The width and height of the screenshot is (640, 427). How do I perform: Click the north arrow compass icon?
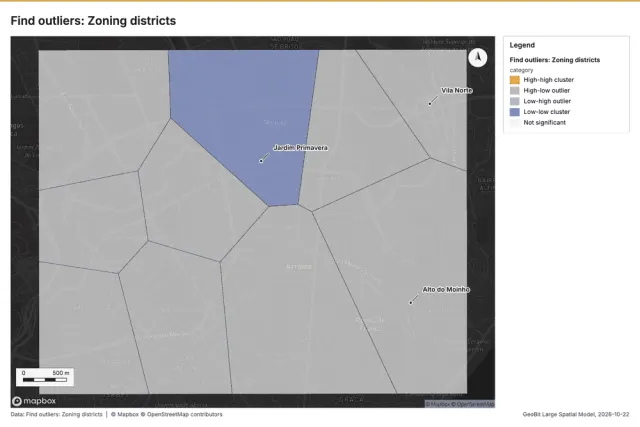(x=478, y=58)
